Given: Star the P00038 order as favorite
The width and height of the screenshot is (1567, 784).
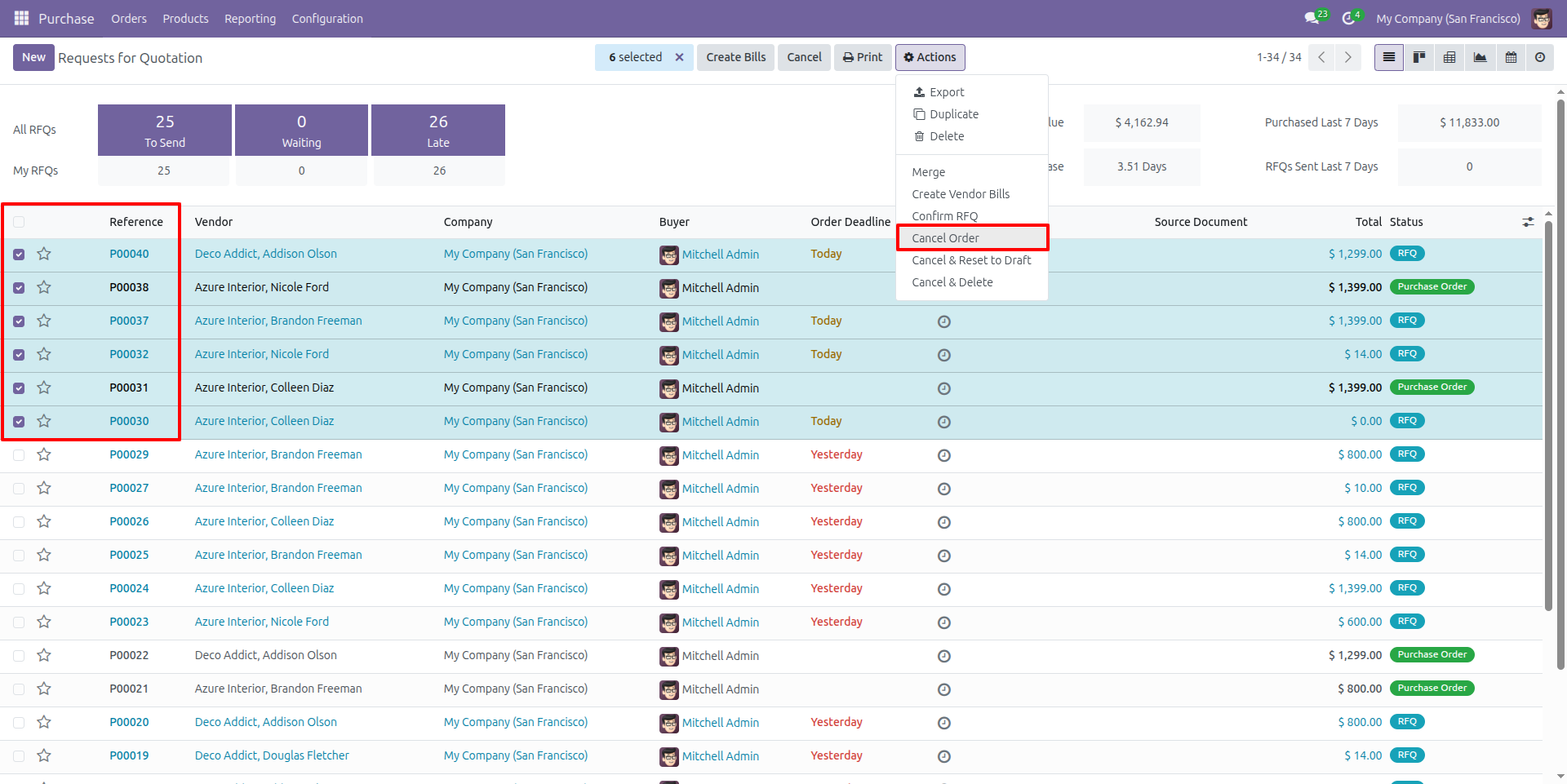Looking at the screenshot, I should point(44,287).
